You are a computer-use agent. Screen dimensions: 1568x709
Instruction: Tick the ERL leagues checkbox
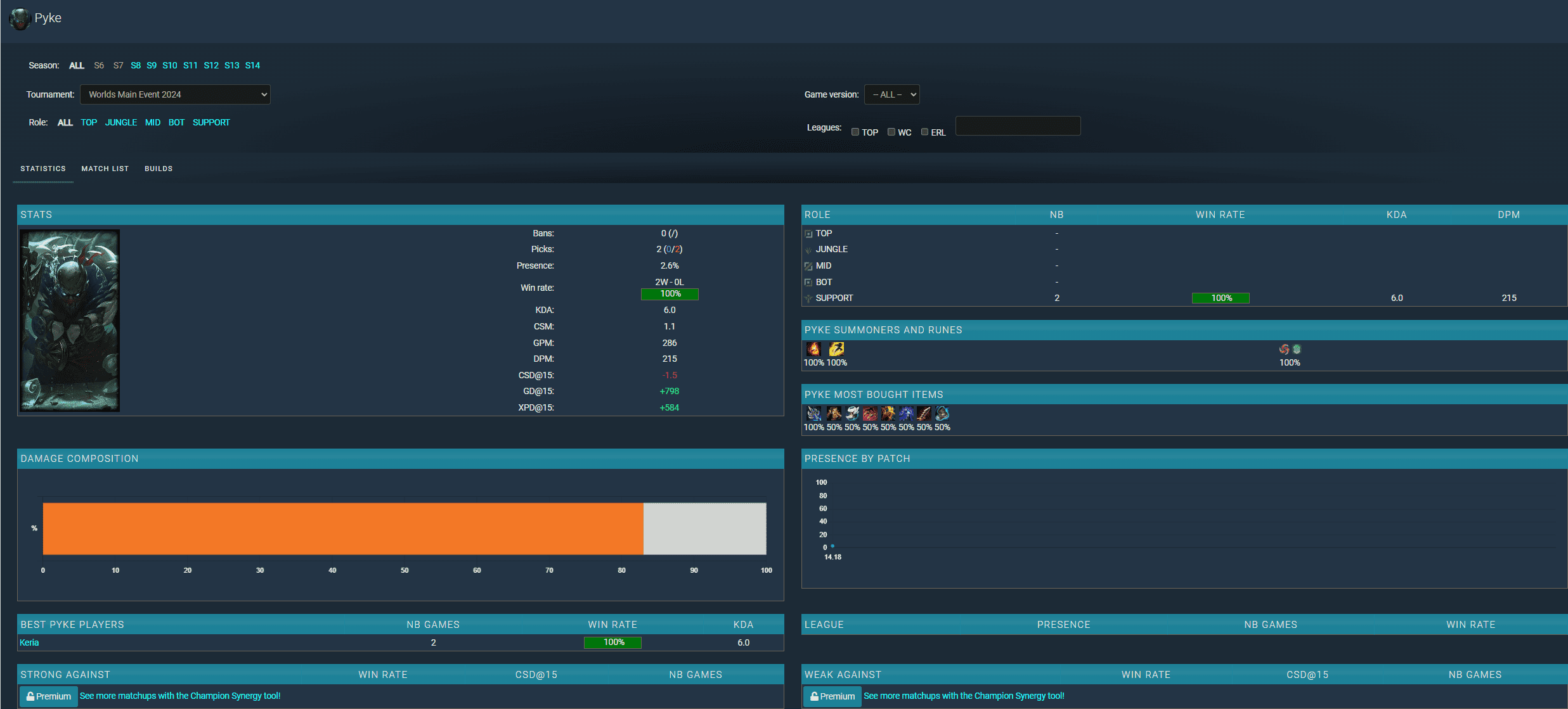924,132
